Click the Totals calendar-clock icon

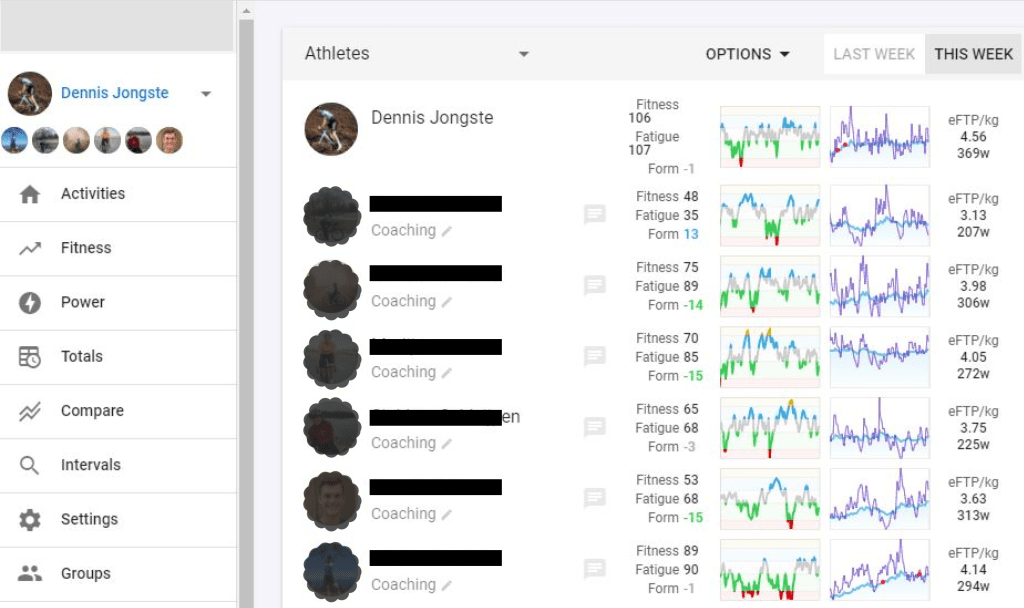[30, 357]
